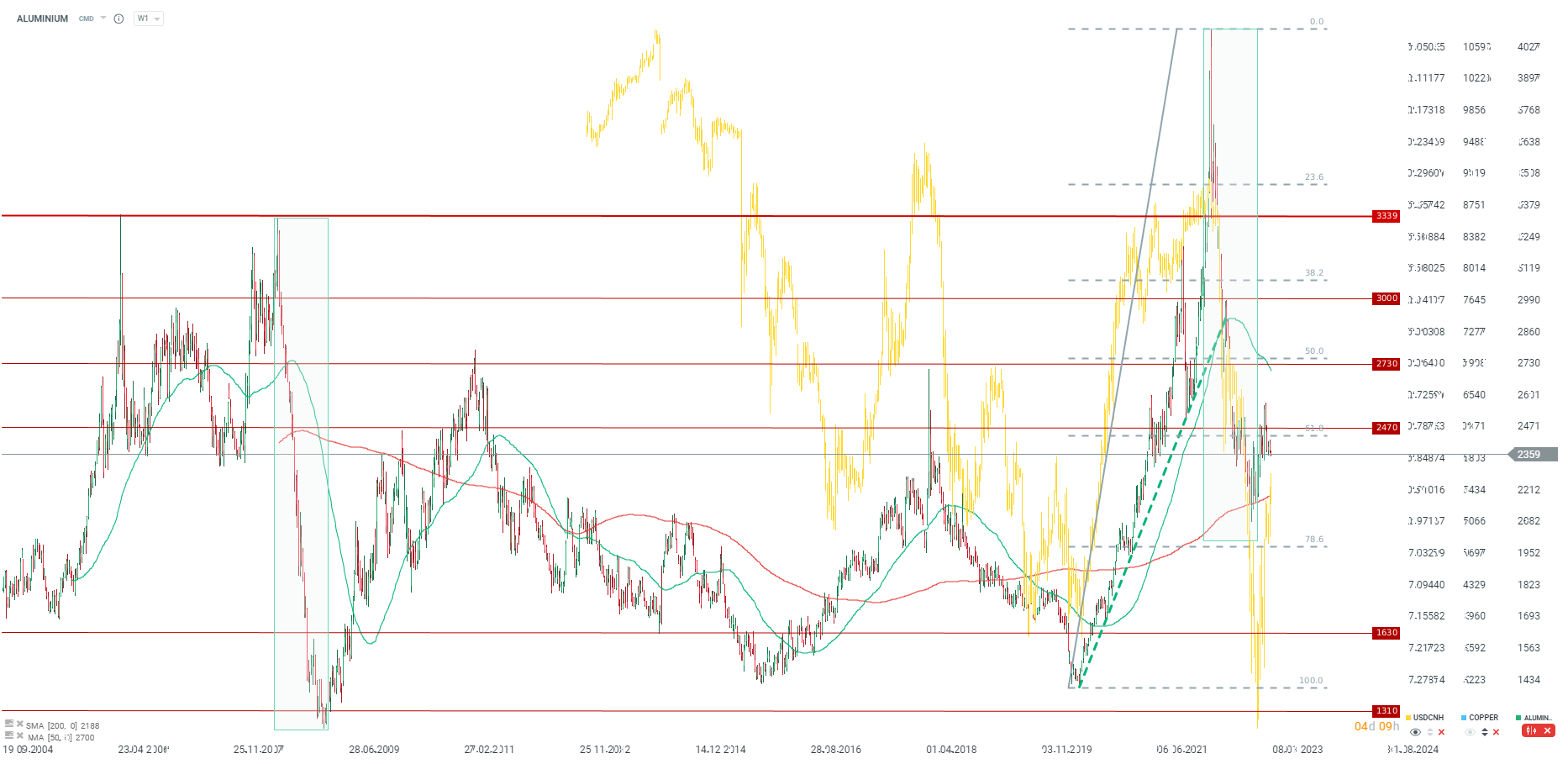Remove the 50-period moving average indicator

coord(20,735)
